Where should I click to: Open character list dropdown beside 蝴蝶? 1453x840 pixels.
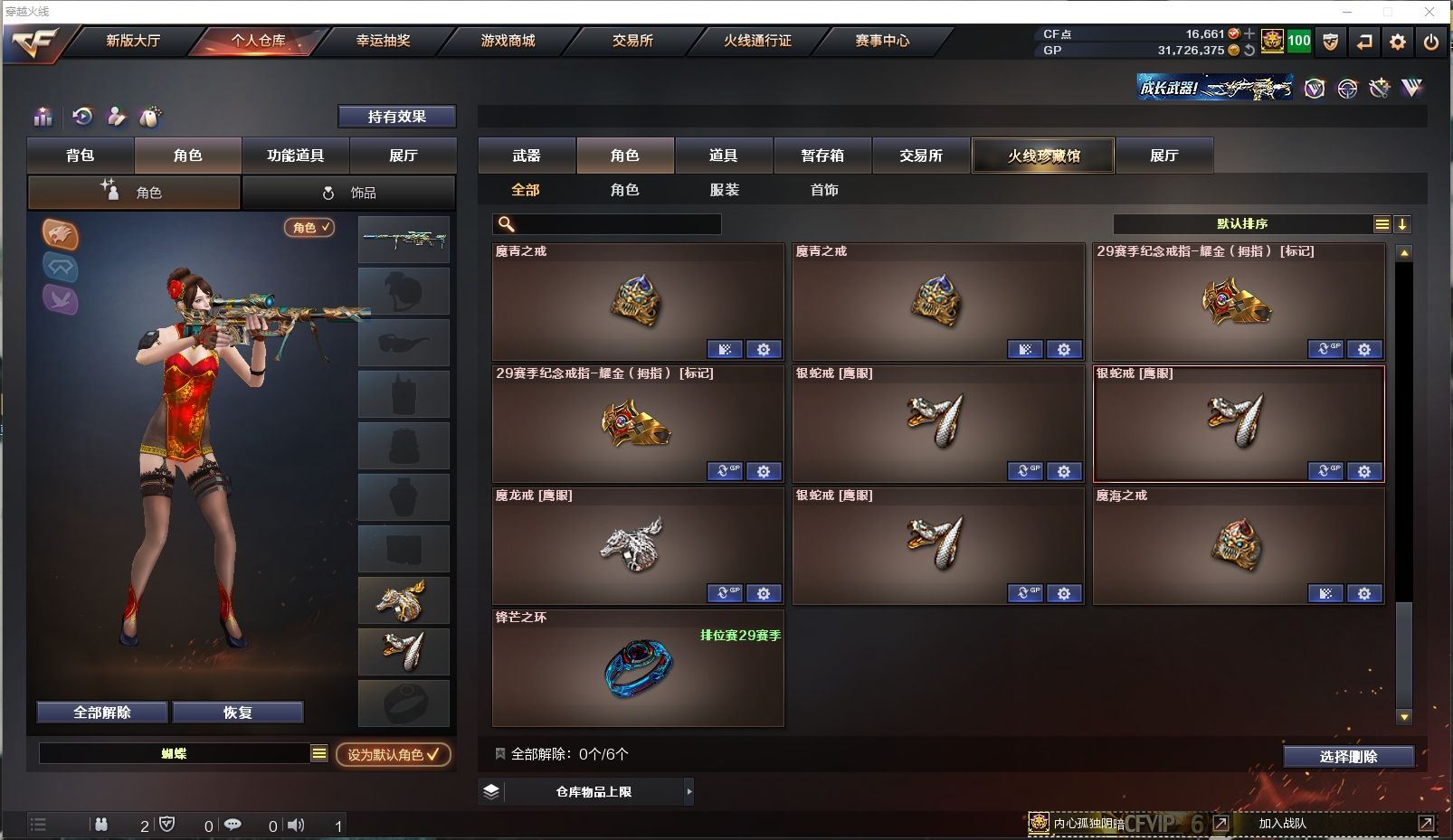319,753
